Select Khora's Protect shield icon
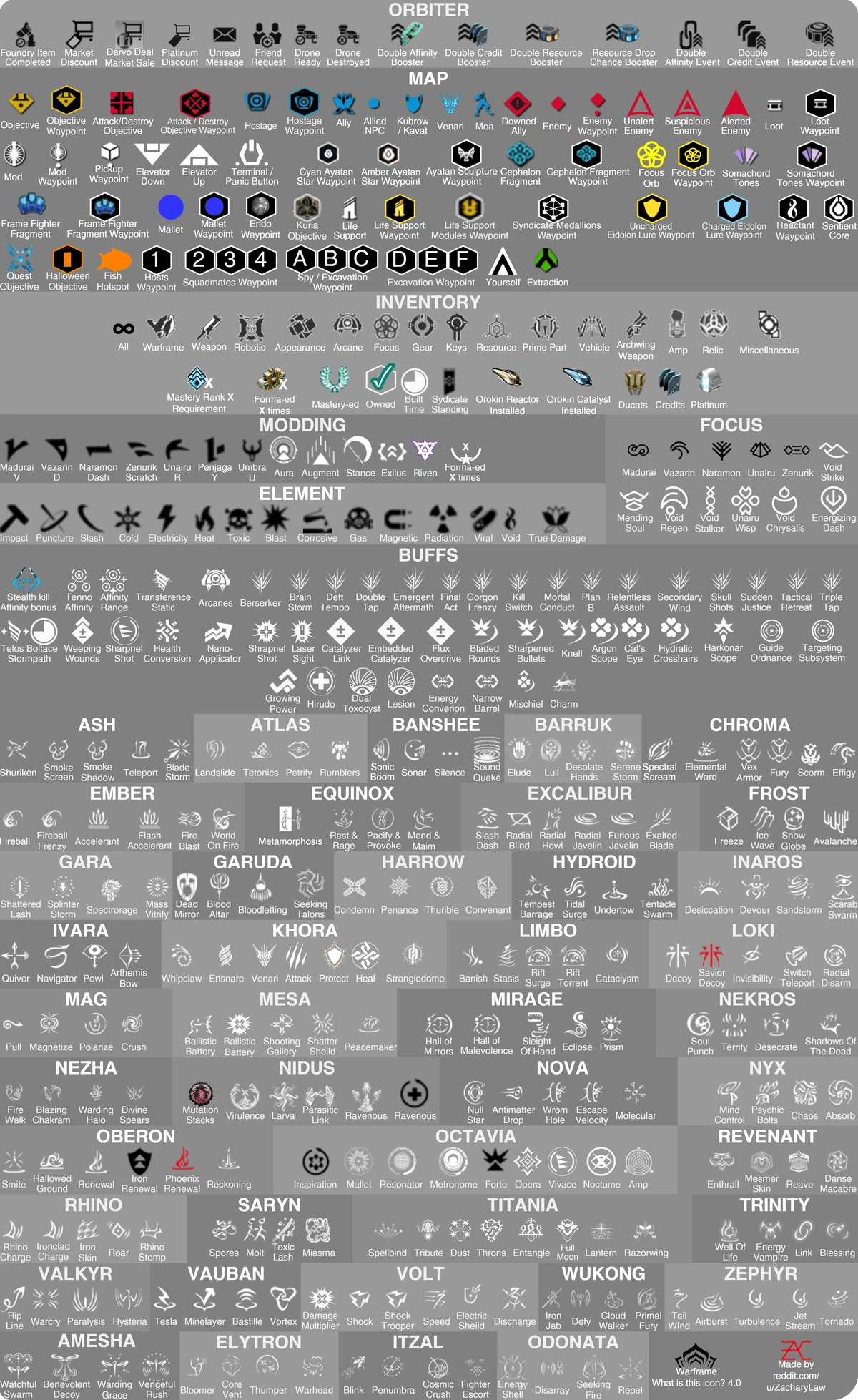Viewport: 858px width, 1400px height. click(x=333, y=956)
